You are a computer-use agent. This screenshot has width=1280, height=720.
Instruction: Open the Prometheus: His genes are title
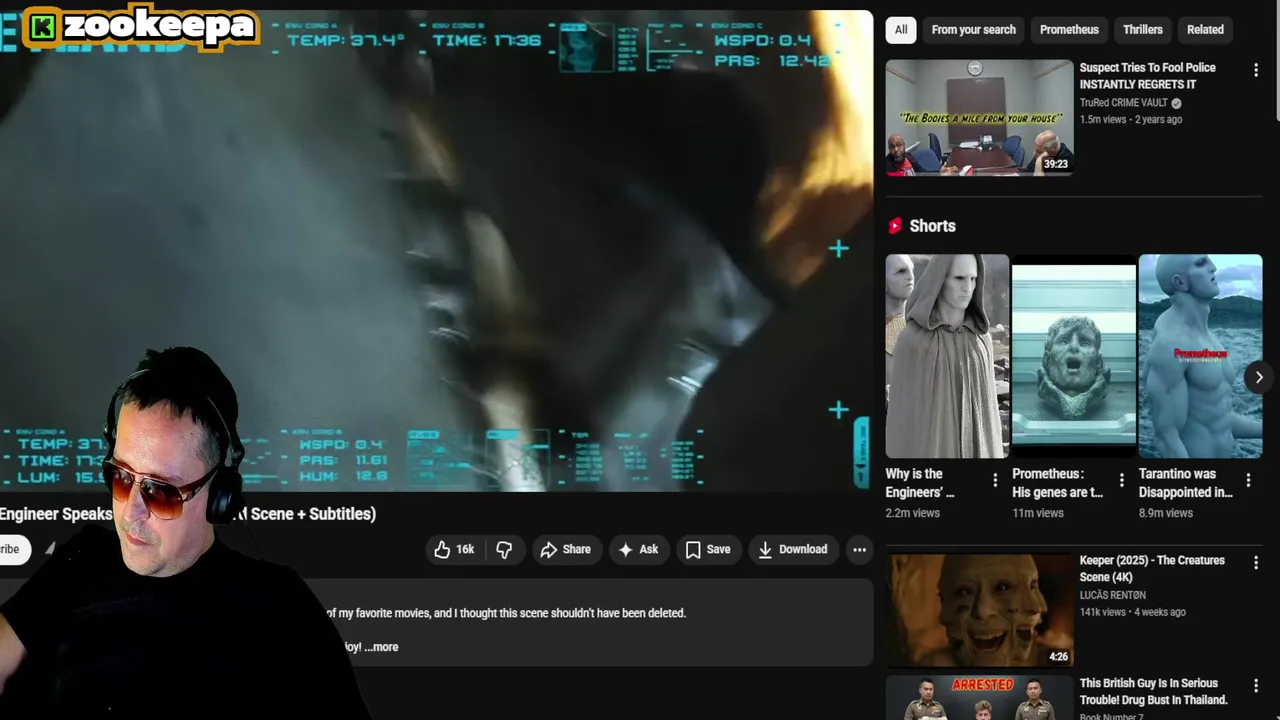tap(1057, 483)
